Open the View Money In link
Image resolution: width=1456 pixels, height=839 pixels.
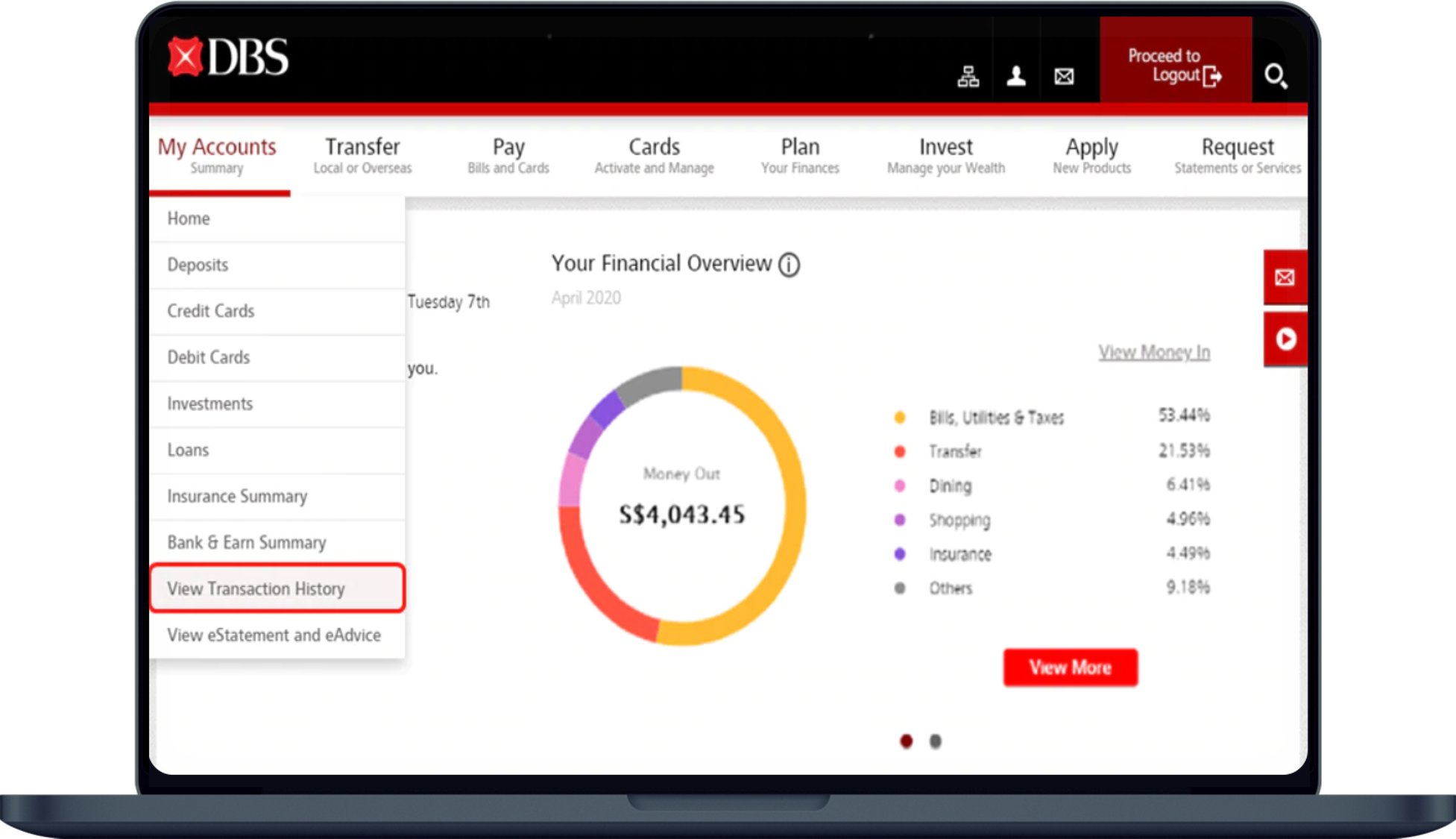(1153, 352)
